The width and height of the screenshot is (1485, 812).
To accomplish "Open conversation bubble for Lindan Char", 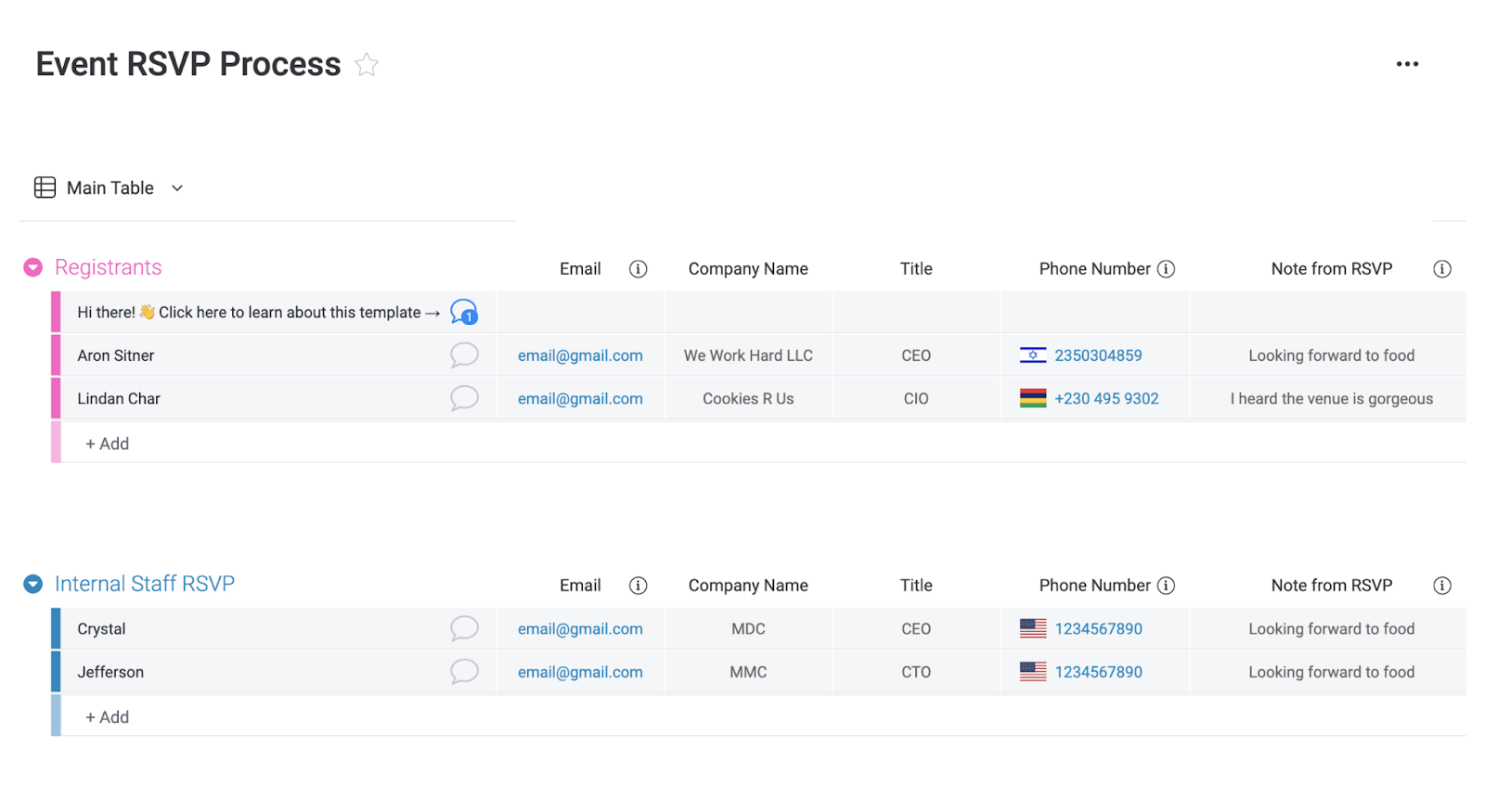I will click(x=464, y=398).
